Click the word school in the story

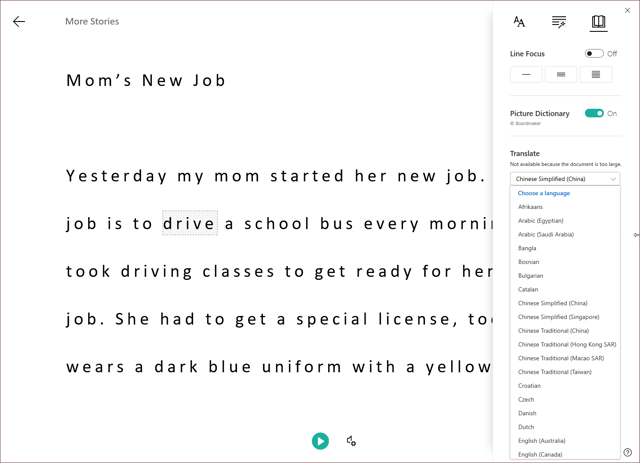(x=277, y=223)
